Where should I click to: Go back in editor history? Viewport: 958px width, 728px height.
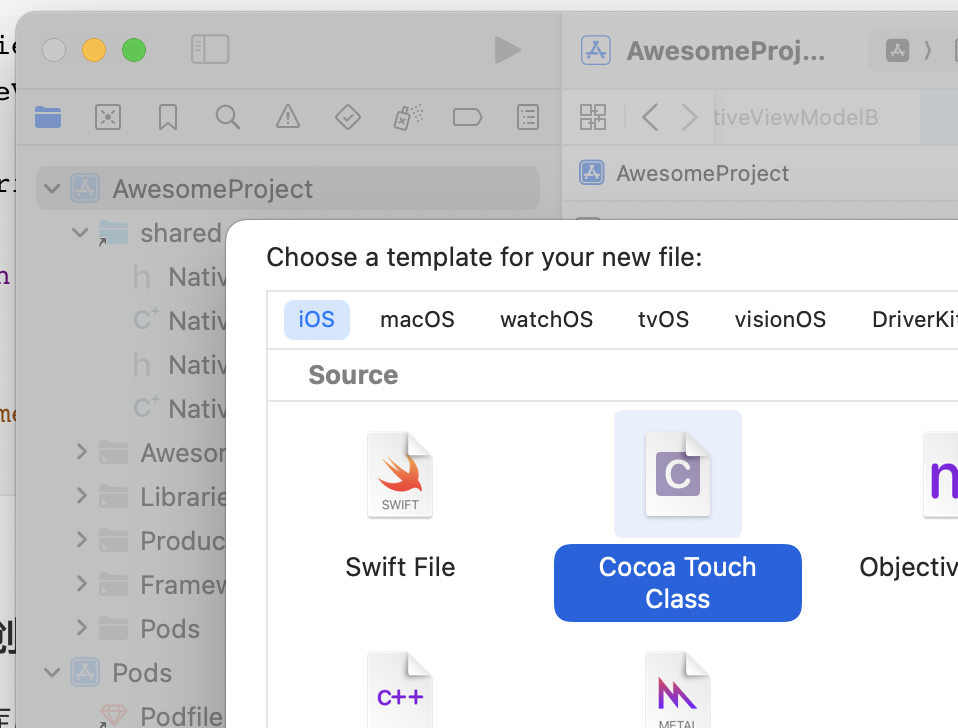650,117
